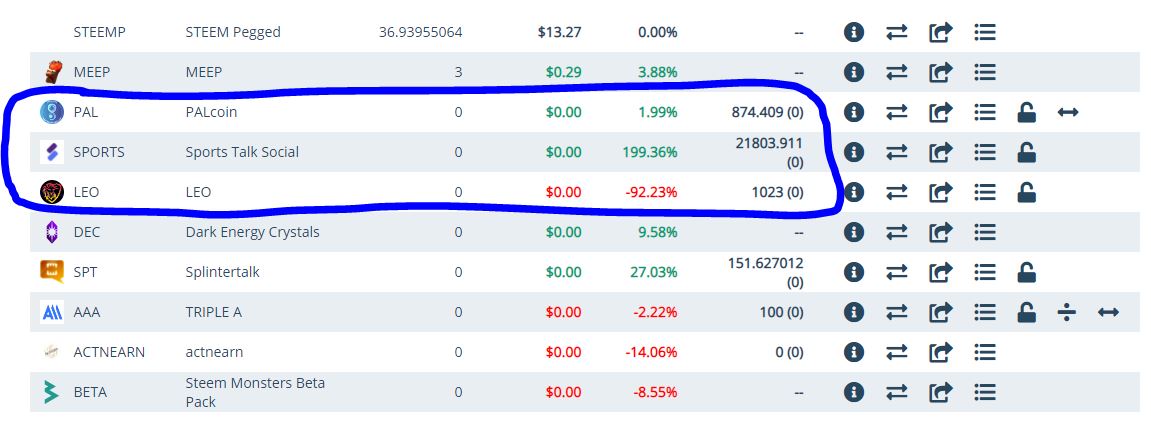The image size is (1151, 430).
Task: Open the history list icon for SPT
Action: pos(984,272)
